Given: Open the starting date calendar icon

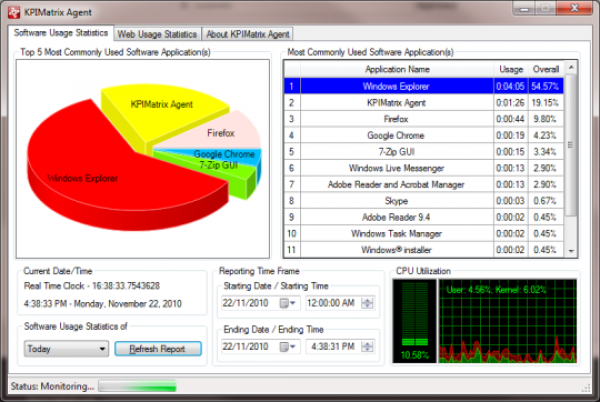Looking at the screenshot, I should [287, 303].
